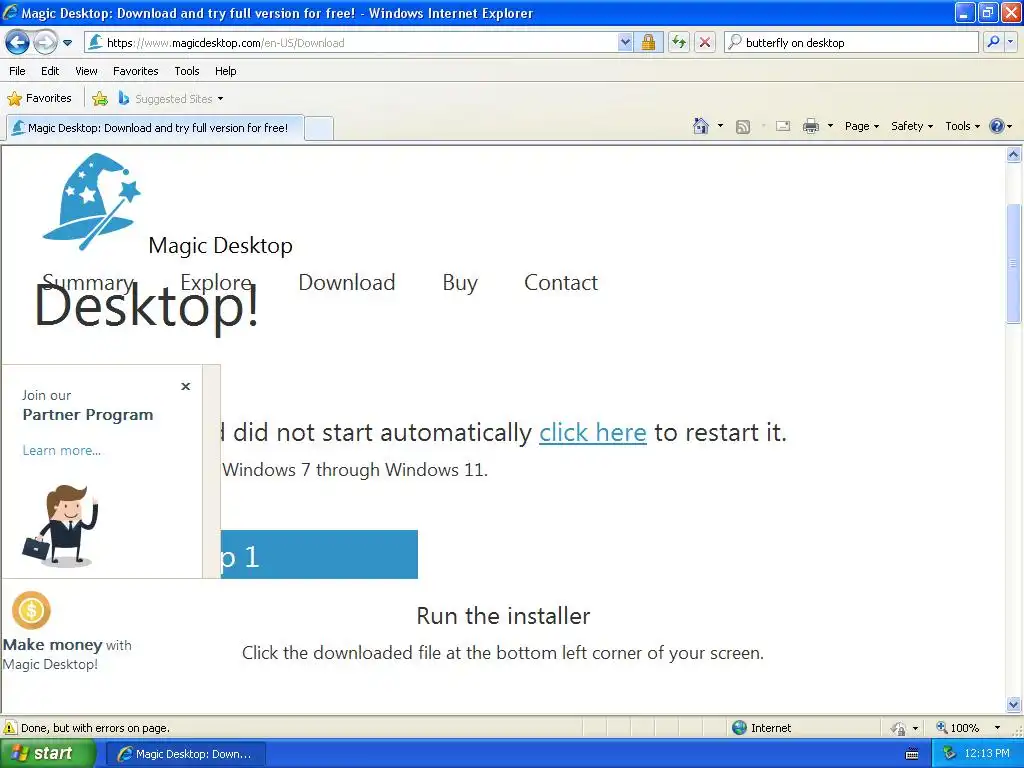Open the Tools command bar menu

click(x=963, y=126)
